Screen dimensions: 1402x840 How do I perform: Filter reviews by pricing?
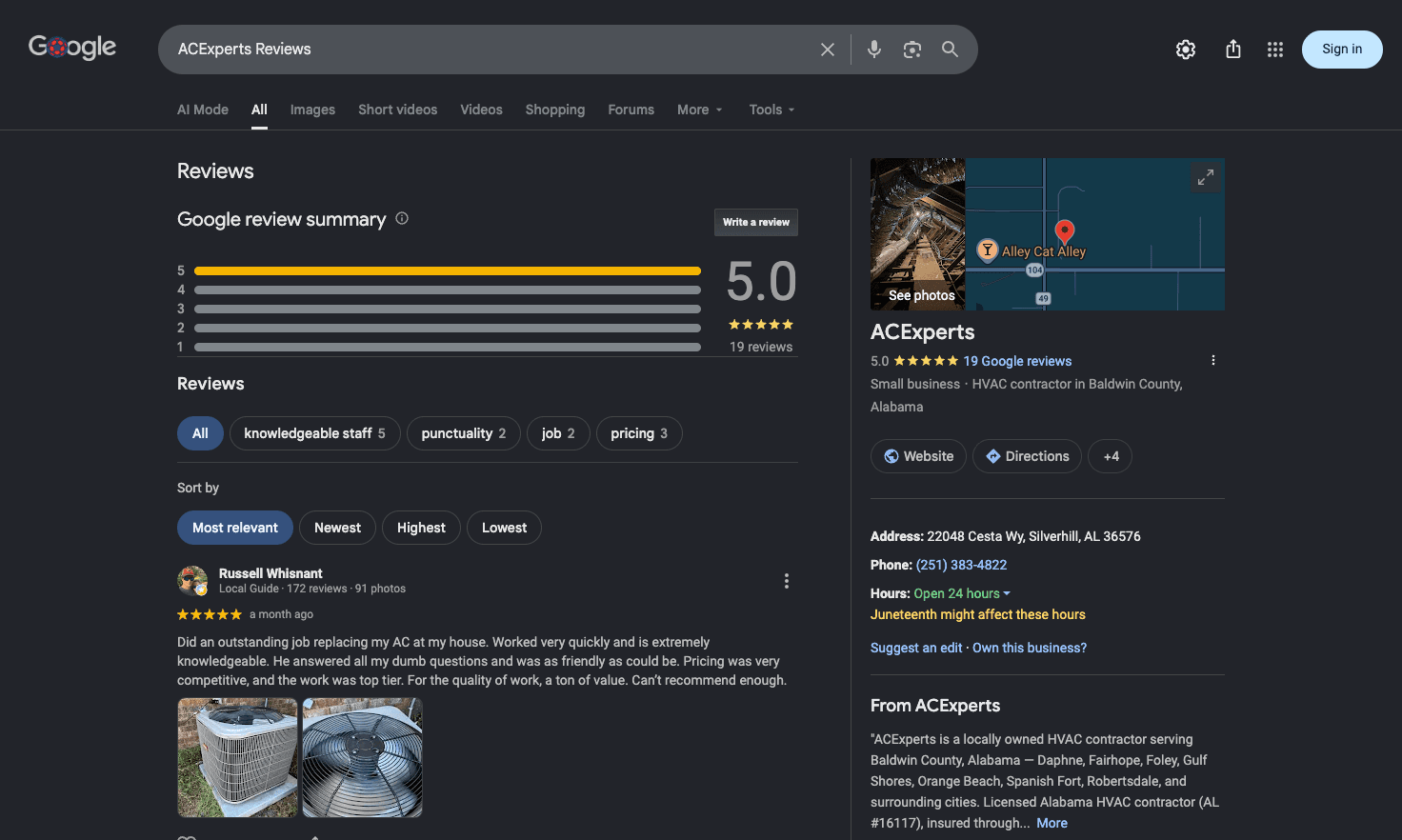639,433
